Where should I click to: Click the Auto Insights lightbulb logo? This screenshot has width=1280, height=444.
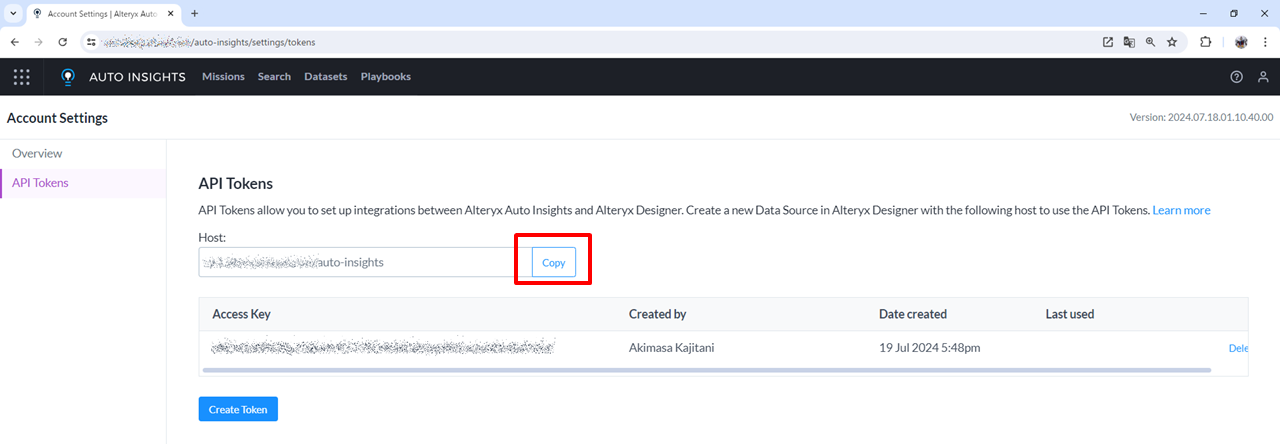point(68,77)
